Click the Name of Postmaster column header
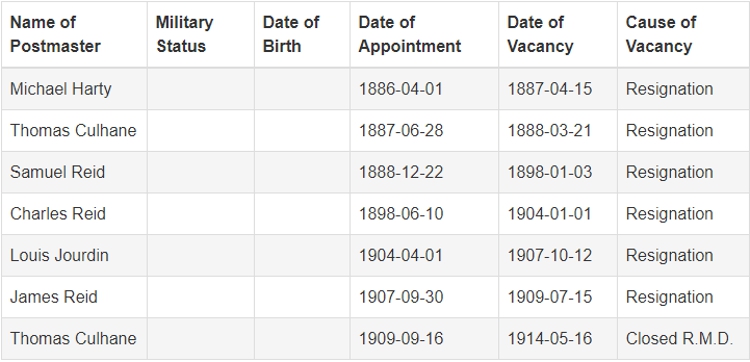The height and width of the screenshot is (362, 750). 74,34
